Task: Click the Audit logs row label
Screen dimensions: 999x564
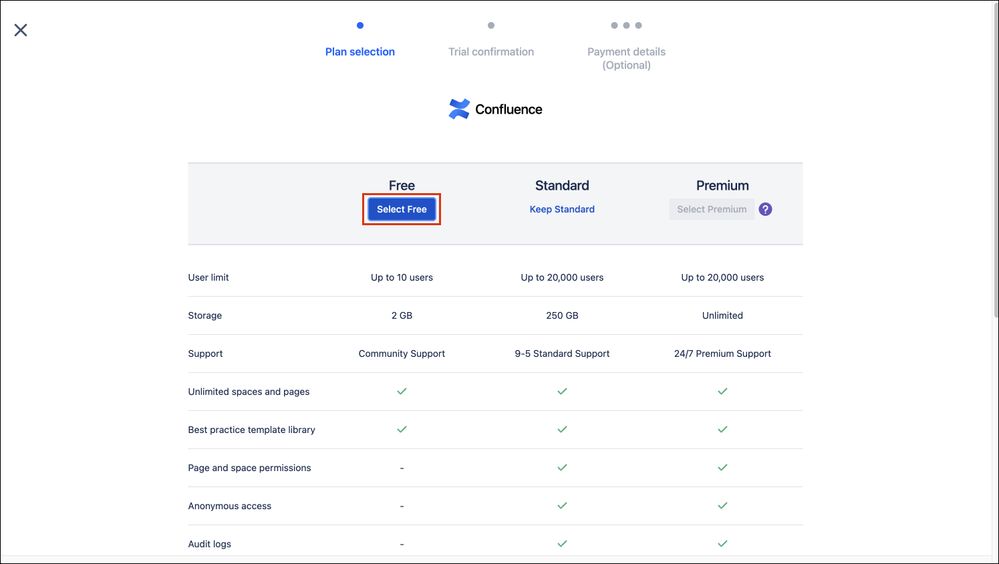Action: point(210,544)
